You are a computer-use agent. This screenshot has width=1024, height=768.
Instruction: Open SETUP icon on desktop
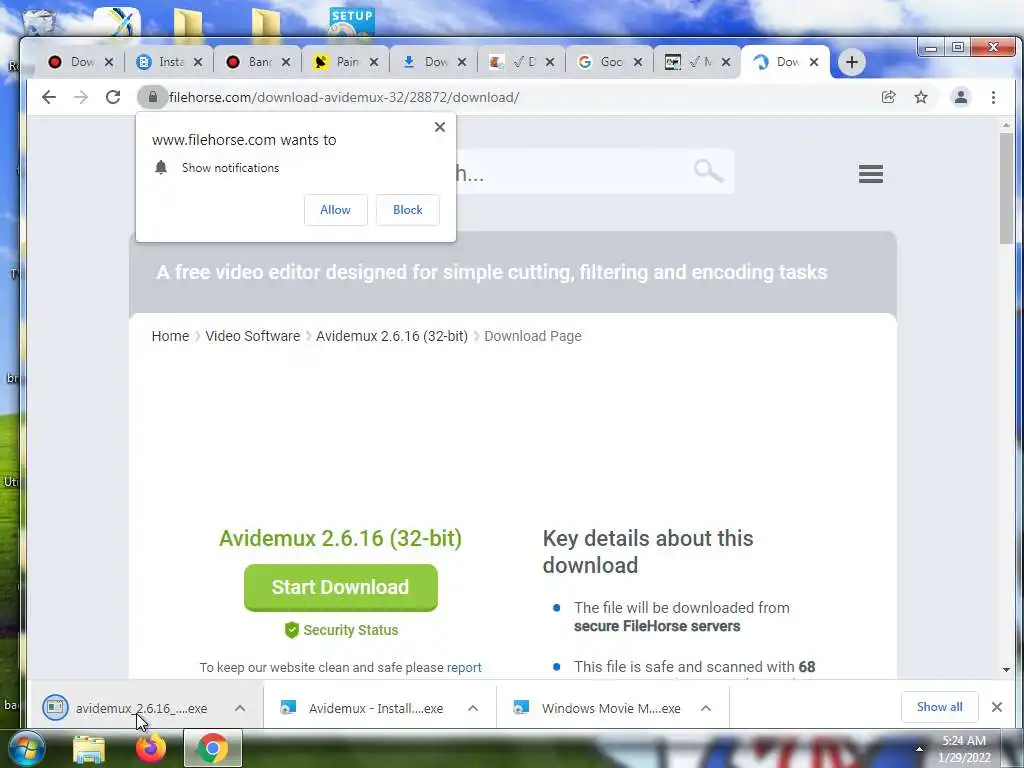[351, 22]
